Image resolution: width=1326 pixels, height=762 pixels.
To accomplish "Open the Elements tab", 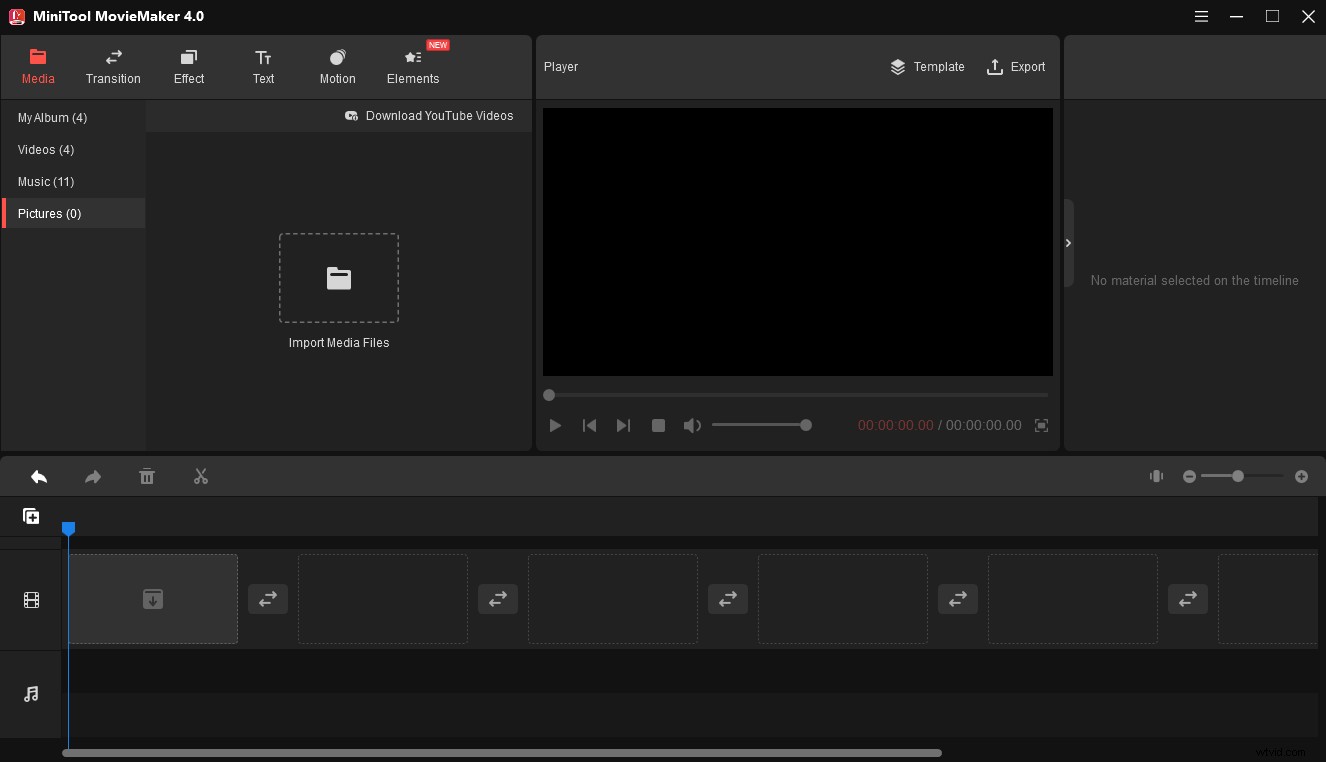I will click(x=412, y=67).
